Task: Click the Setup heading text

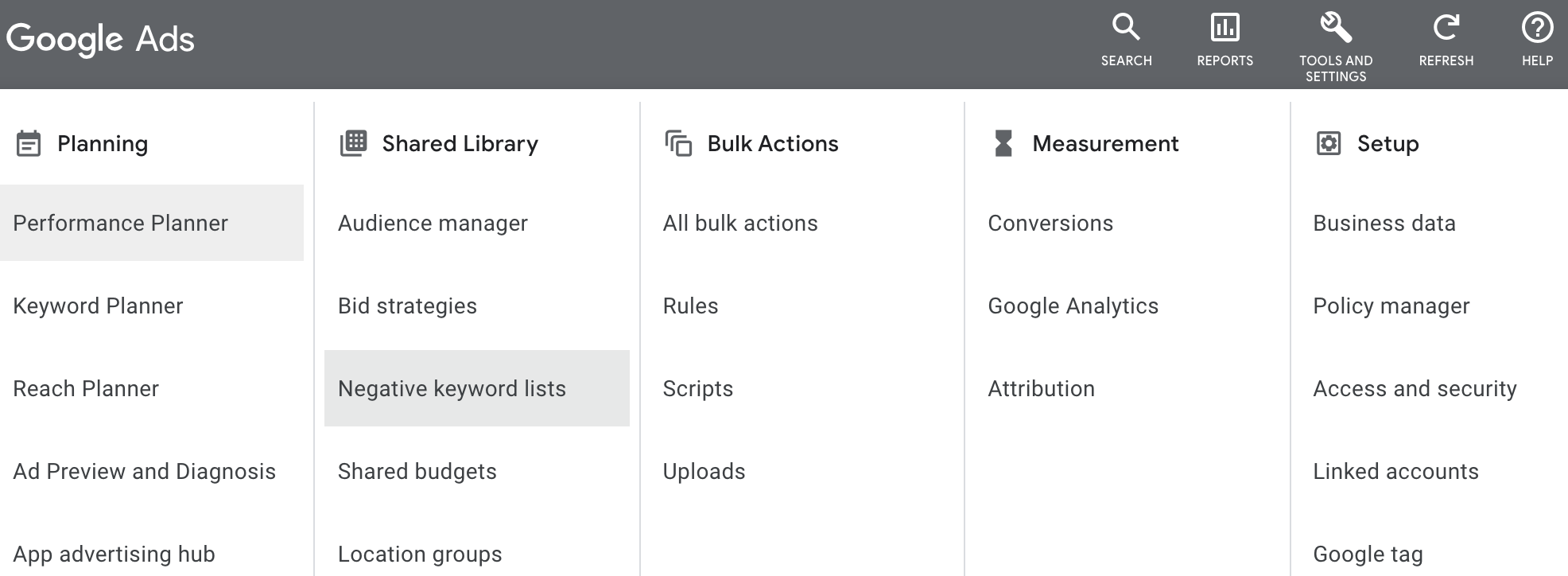Action: coord(1388,144)
